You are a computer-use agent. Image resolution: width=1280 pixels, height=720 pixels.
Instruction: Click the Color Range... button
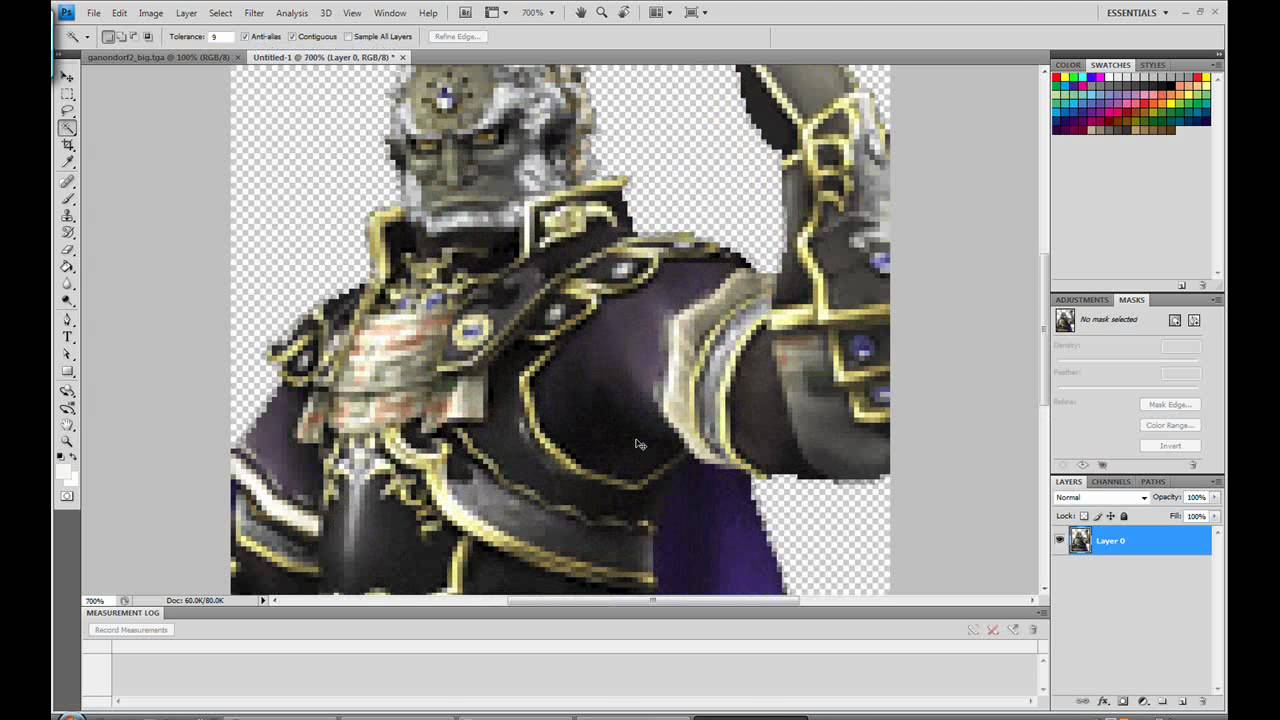click(x=1170, y=425)
